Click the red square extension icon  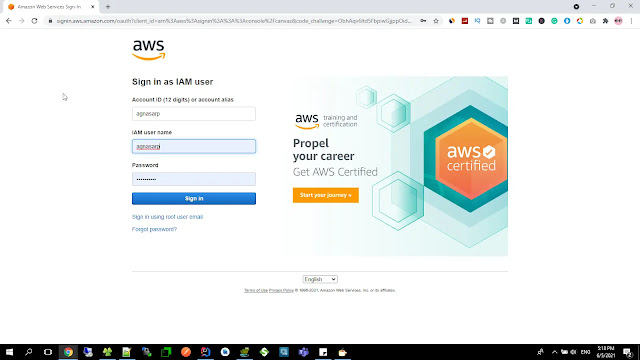point(464,21)
